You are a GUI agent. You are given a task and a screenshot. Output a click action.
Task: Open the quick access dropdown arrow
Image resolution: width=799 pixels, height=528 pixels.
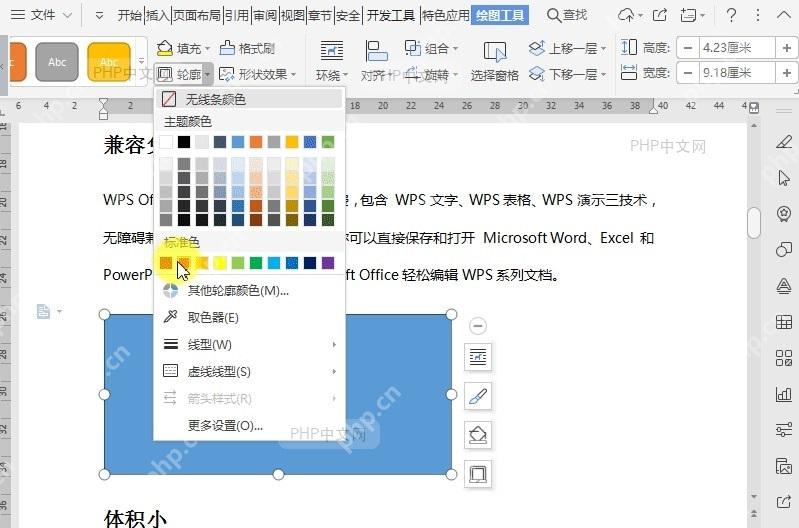99,16
